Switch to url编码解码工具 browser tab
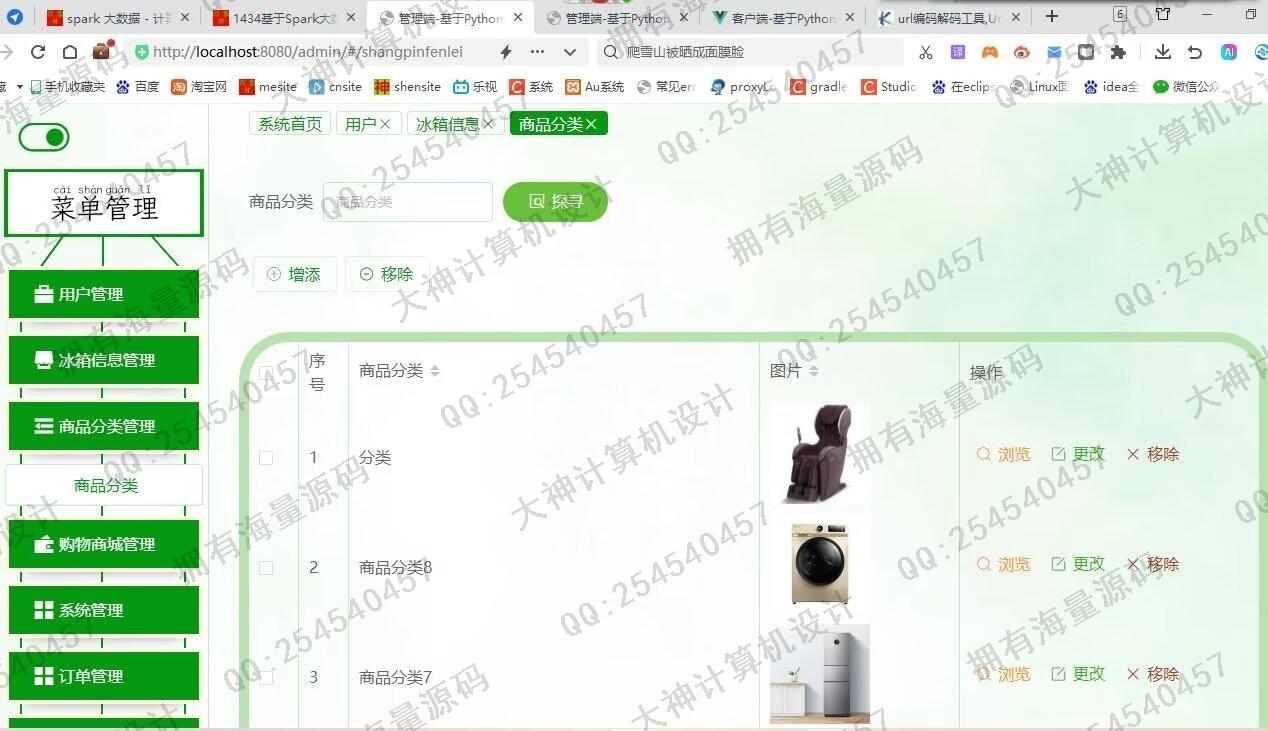Screen dimensions: 1268x731 951,18
